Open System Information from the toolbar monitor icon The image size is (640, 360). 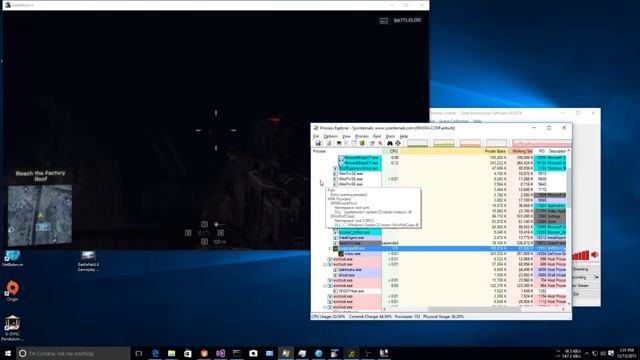339,143
